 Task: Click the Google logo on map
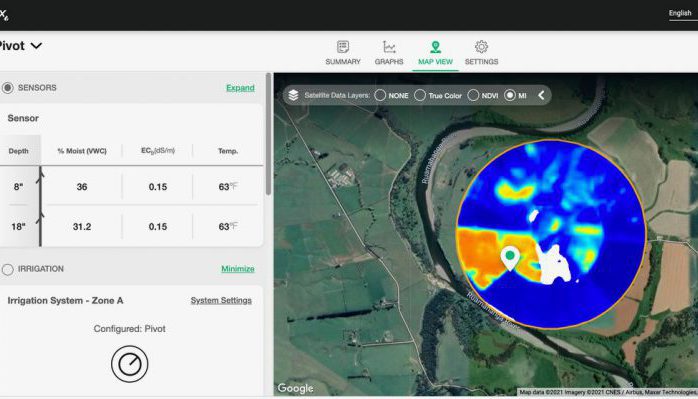295,388
